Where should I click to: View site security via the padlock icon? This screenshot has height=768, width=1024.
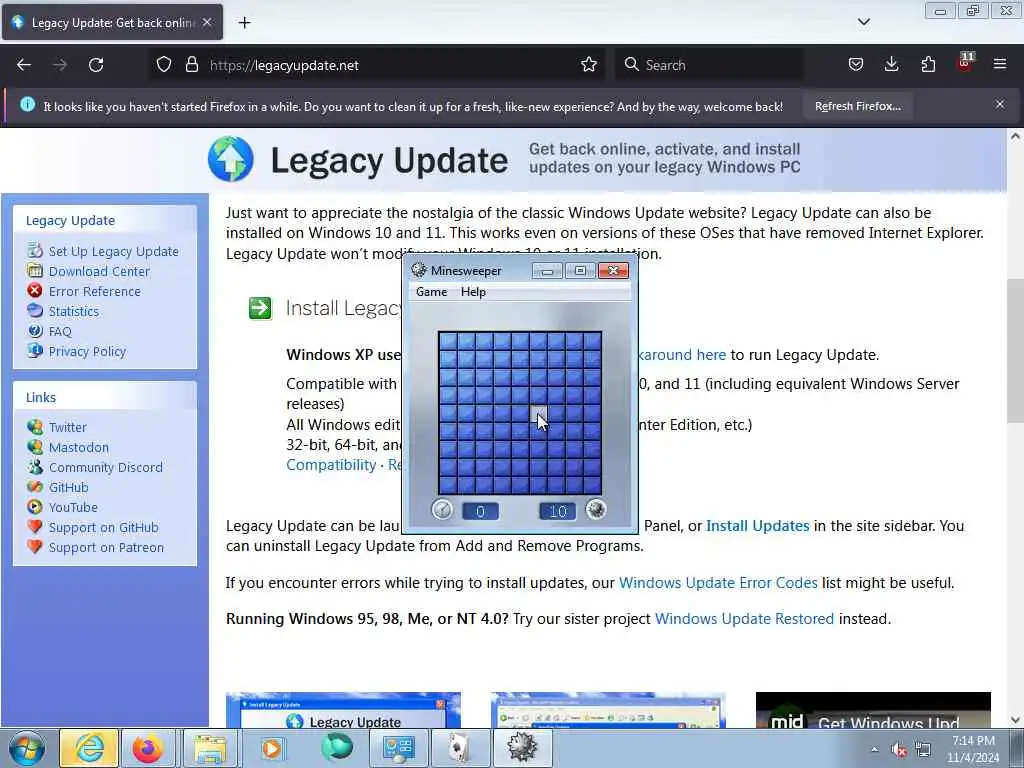coord(191,65)
